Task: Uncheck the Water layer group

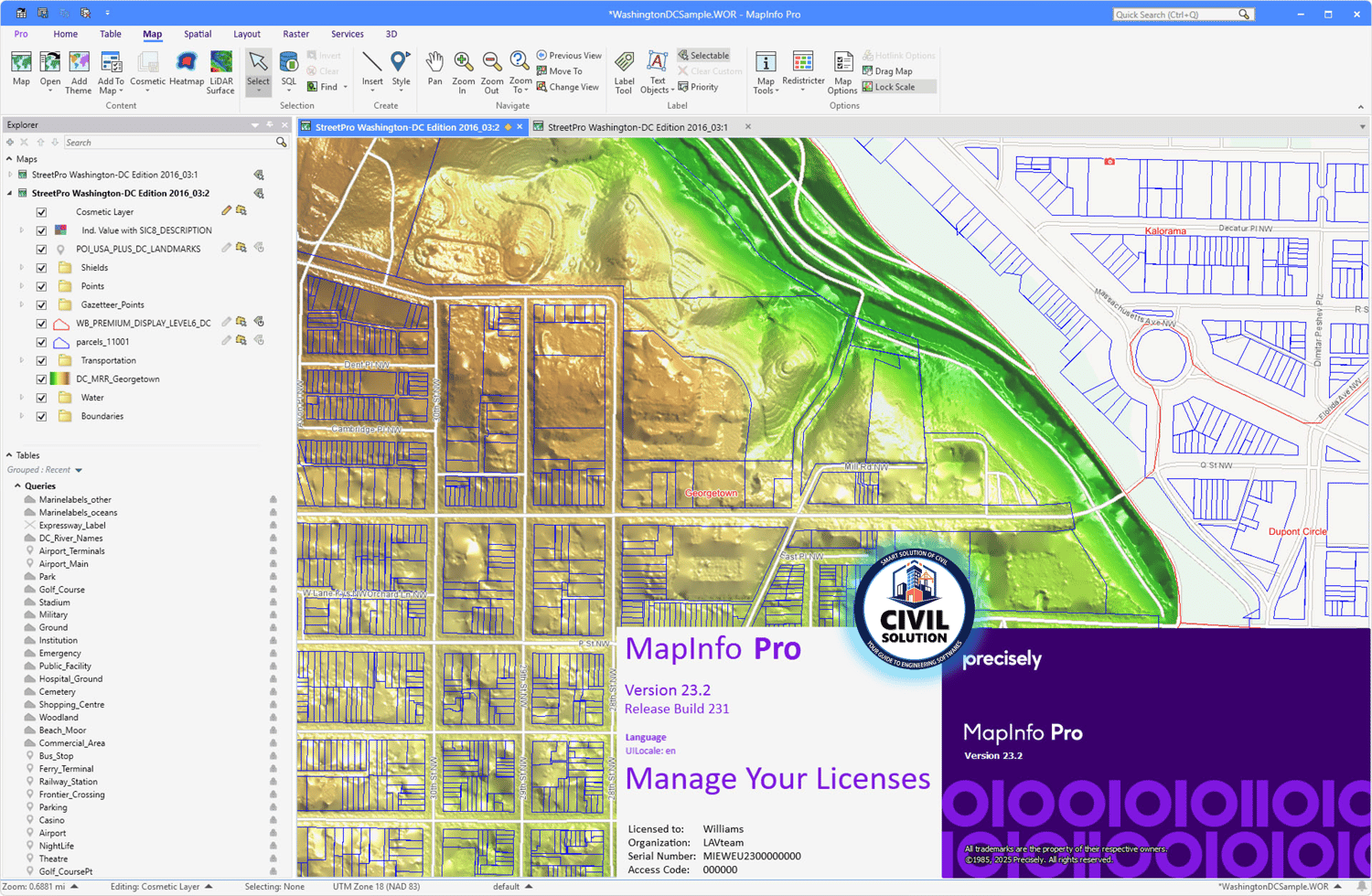Action: 41,398
